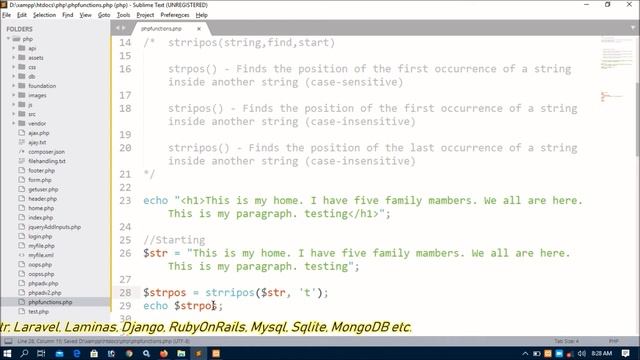Close the phpfunctions.php tab
Screen dimensions: 640x360
point(199,29)
